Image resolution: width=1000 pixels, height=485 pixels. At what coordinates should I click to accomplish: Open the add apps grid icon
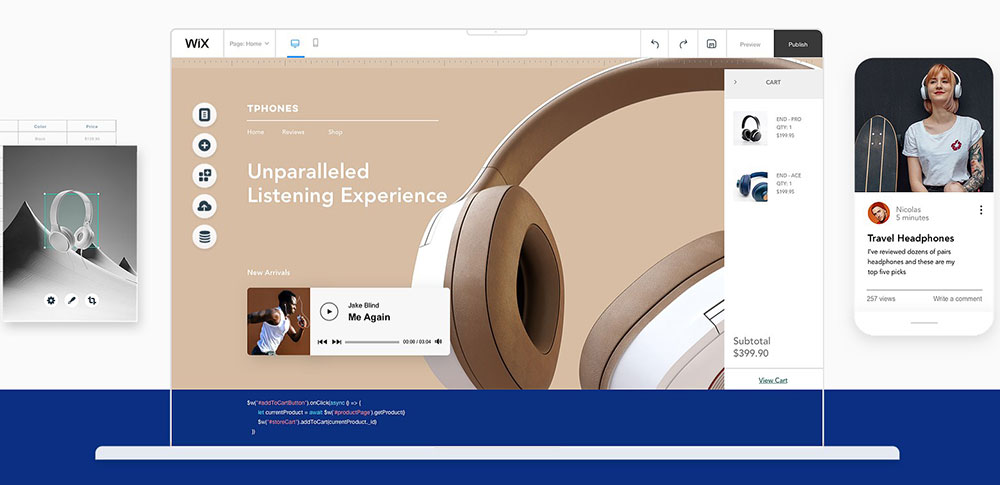click(x=205, y=175)
